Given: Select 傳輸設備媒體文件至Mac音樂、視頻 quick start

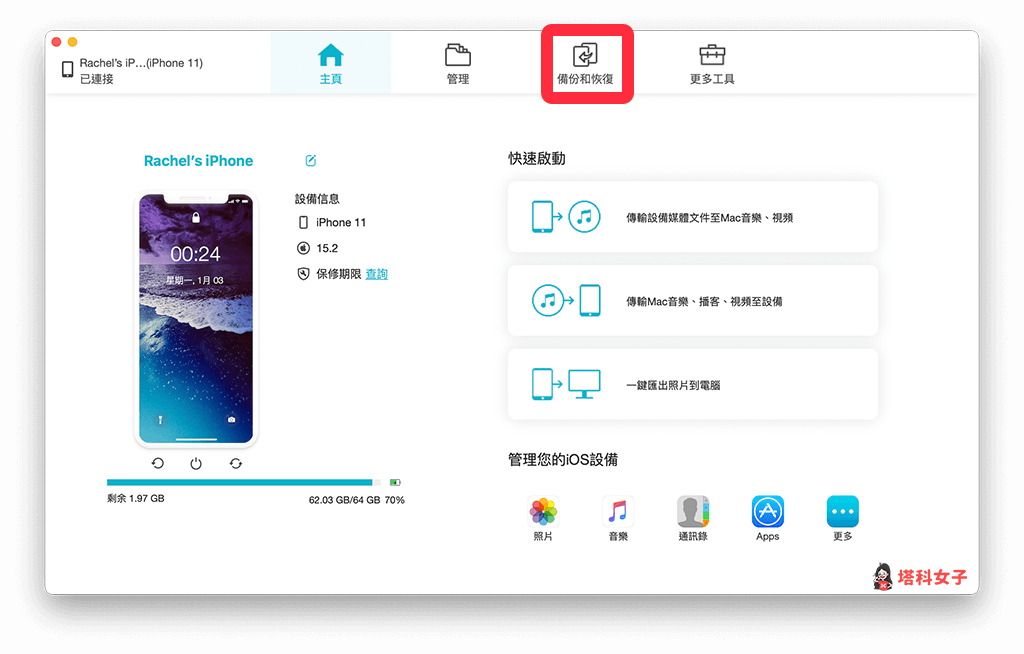Looking at the screenshot, I should click(693, 217).
